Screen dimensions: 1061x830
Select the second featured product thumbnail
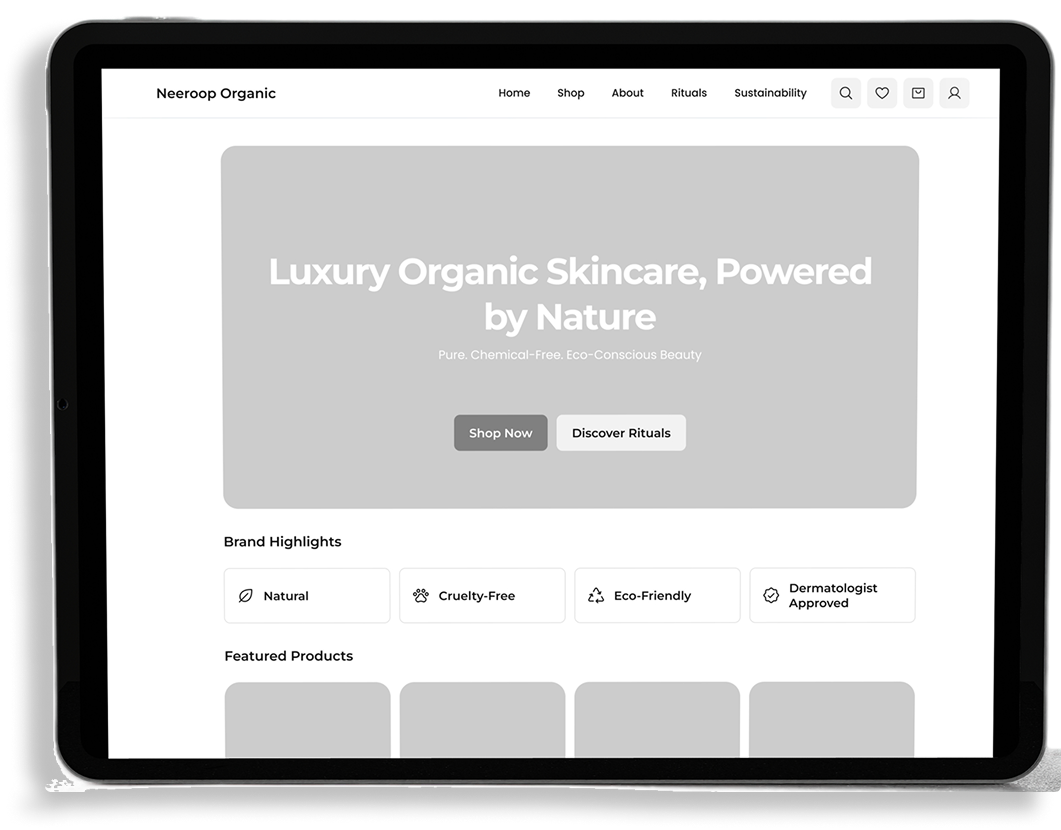click(x=482, y=720)
